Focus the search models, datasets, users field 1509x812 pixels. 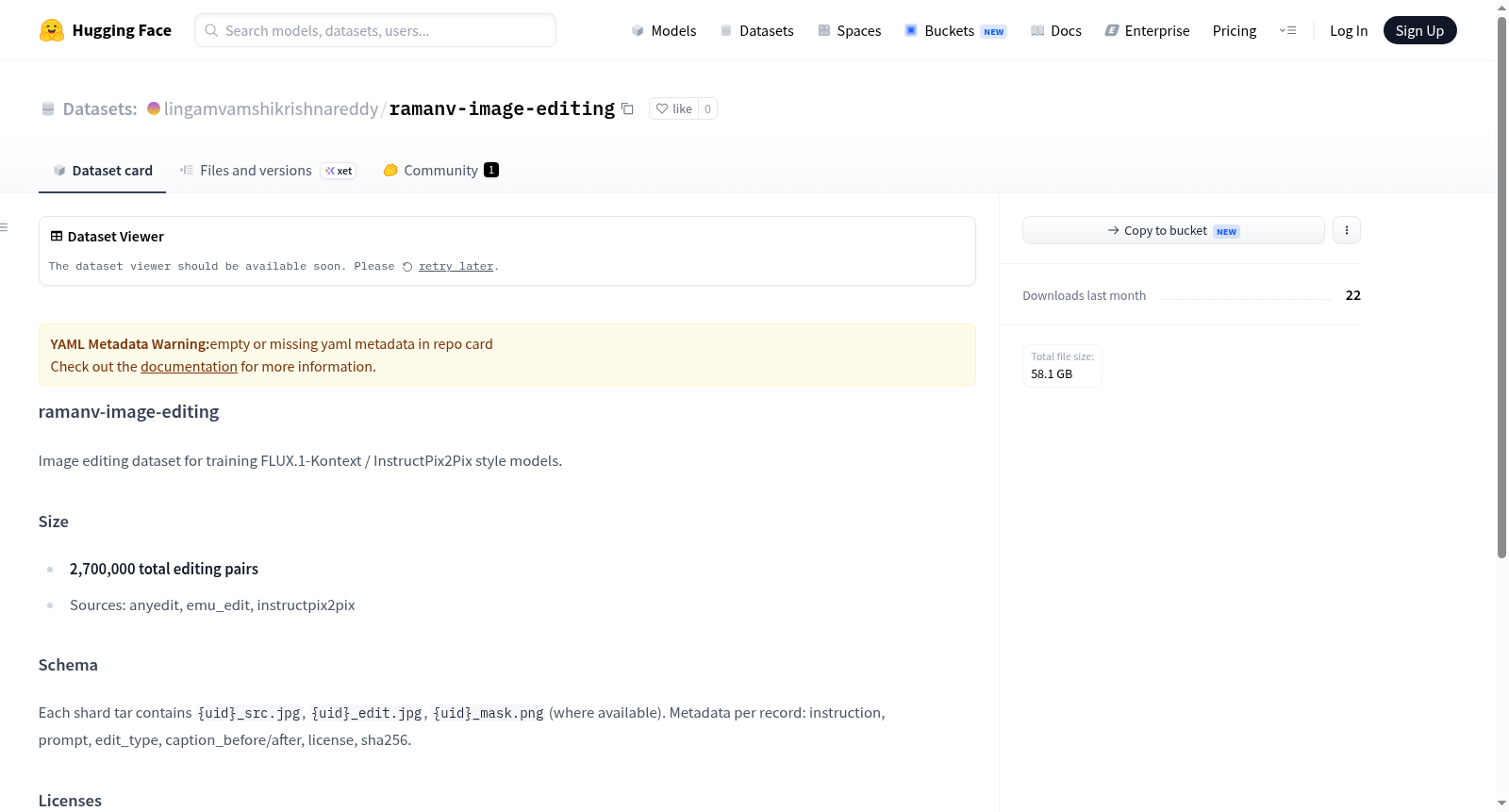point(375,30)
